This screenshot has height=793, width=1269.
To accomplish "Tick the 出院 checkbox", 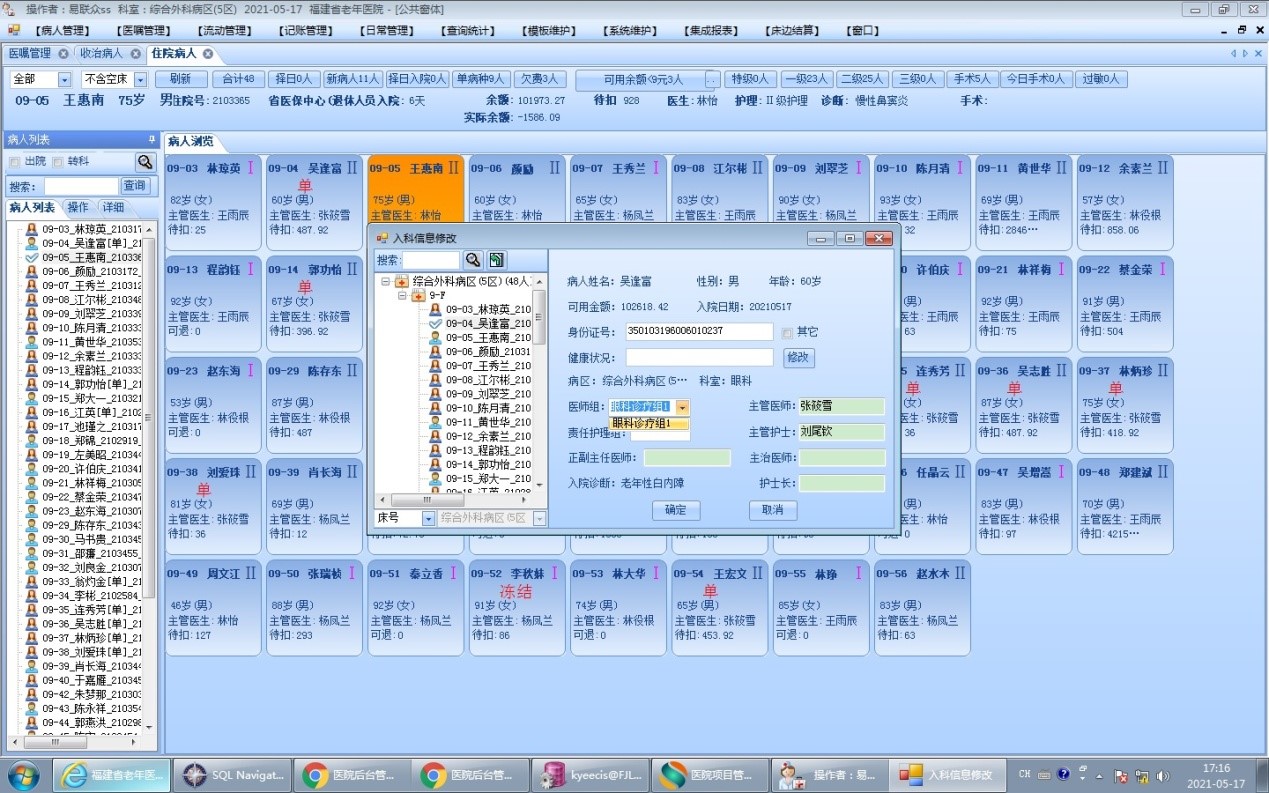I will (x=14, y=162).
